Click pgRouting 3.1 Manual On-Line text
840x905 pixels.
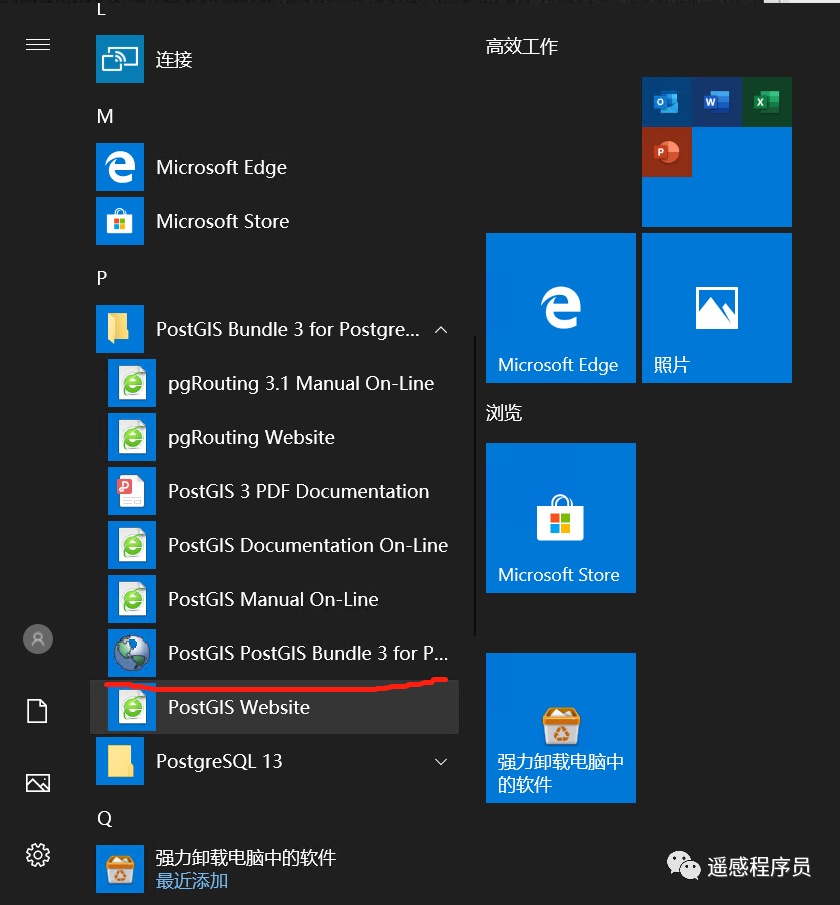point(301,383)
